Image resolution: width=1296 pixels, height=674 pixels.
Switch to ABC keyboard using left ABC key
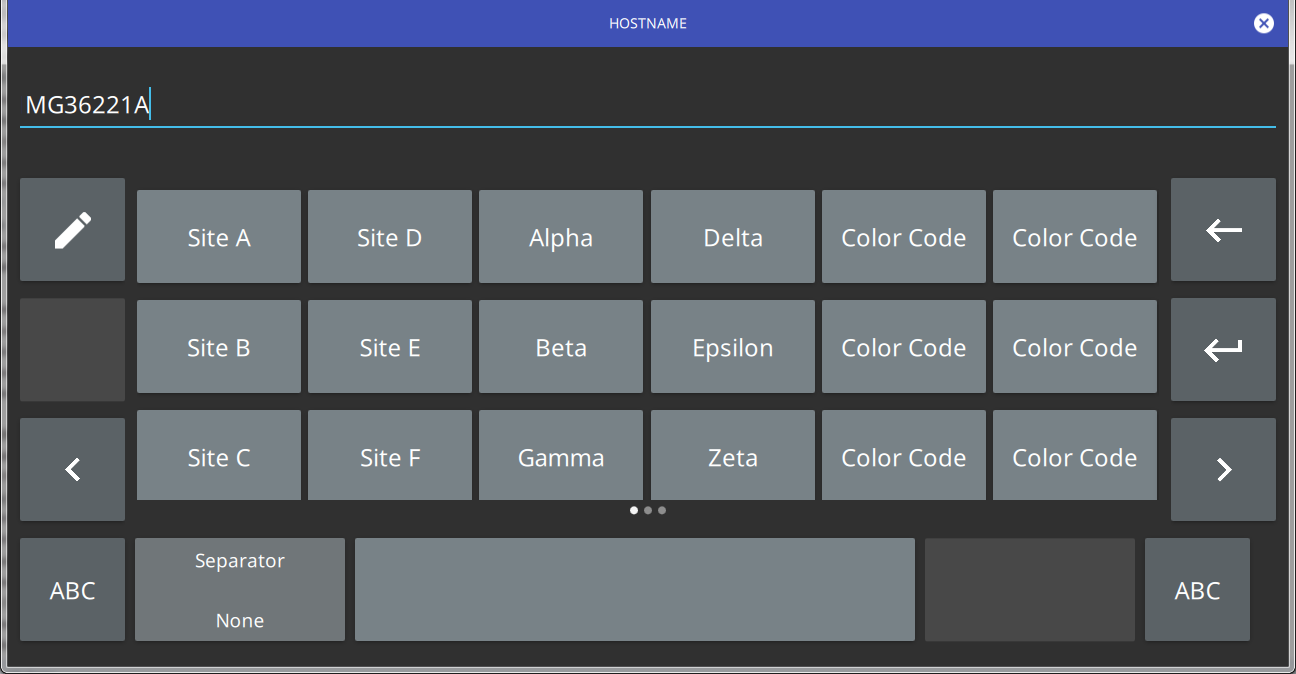click(x=72, y=590)
